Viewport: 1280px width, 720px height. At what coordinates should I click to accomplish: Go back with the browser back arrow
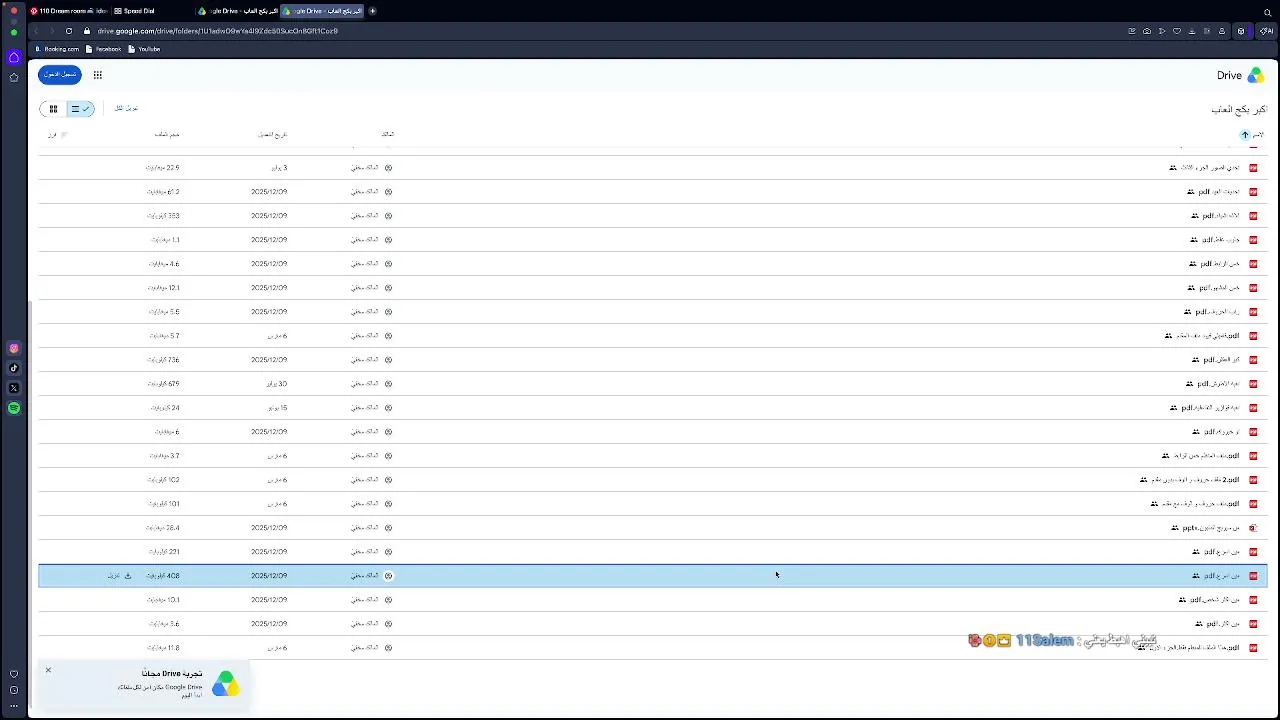37,31
